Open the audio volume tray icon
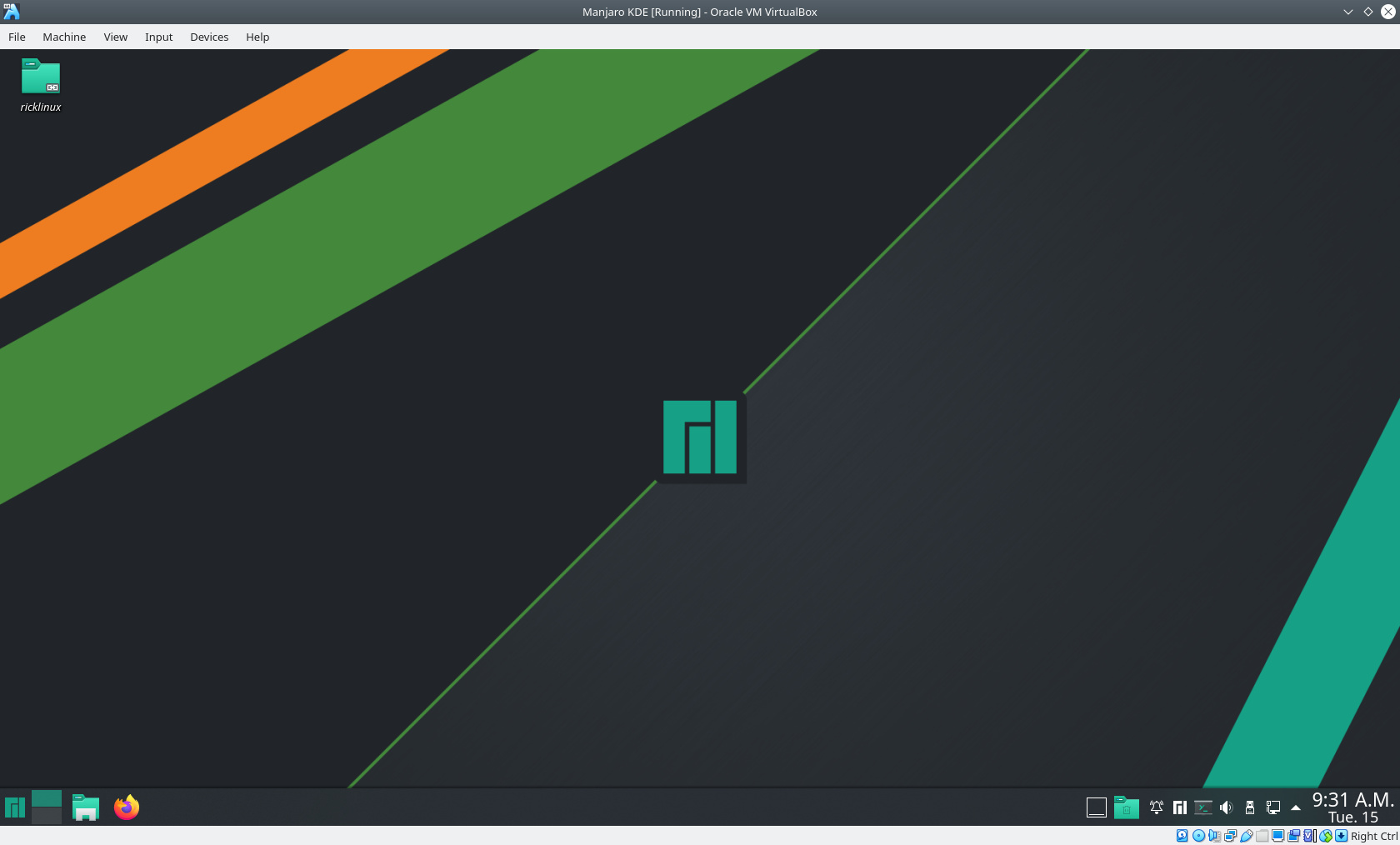This screenshot has width=1400, height=845. click(x=1227, y=807)
